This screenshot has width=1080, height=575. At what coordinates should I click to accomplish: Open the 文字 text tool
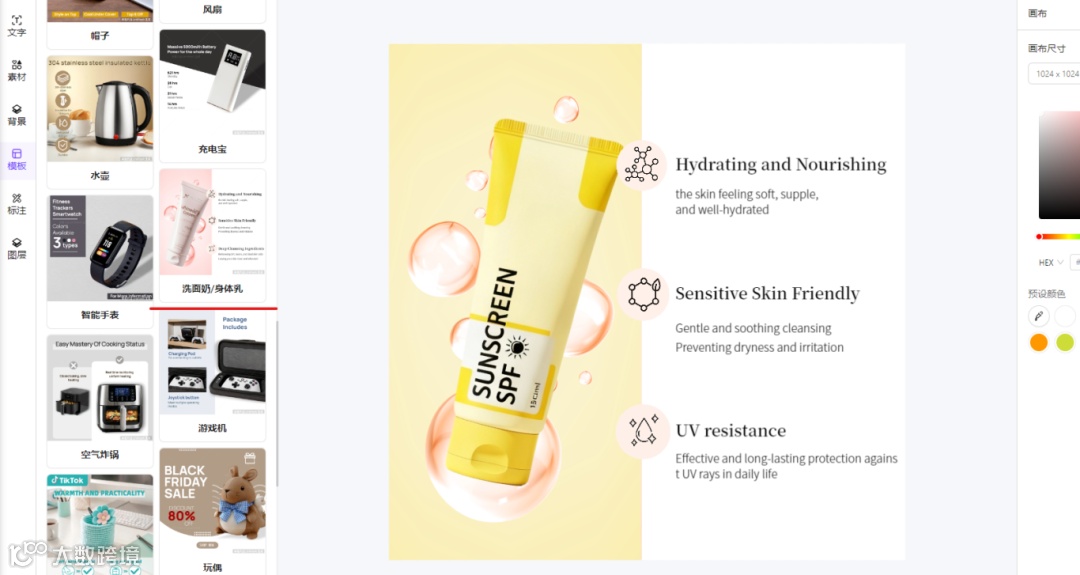(17, 26)
